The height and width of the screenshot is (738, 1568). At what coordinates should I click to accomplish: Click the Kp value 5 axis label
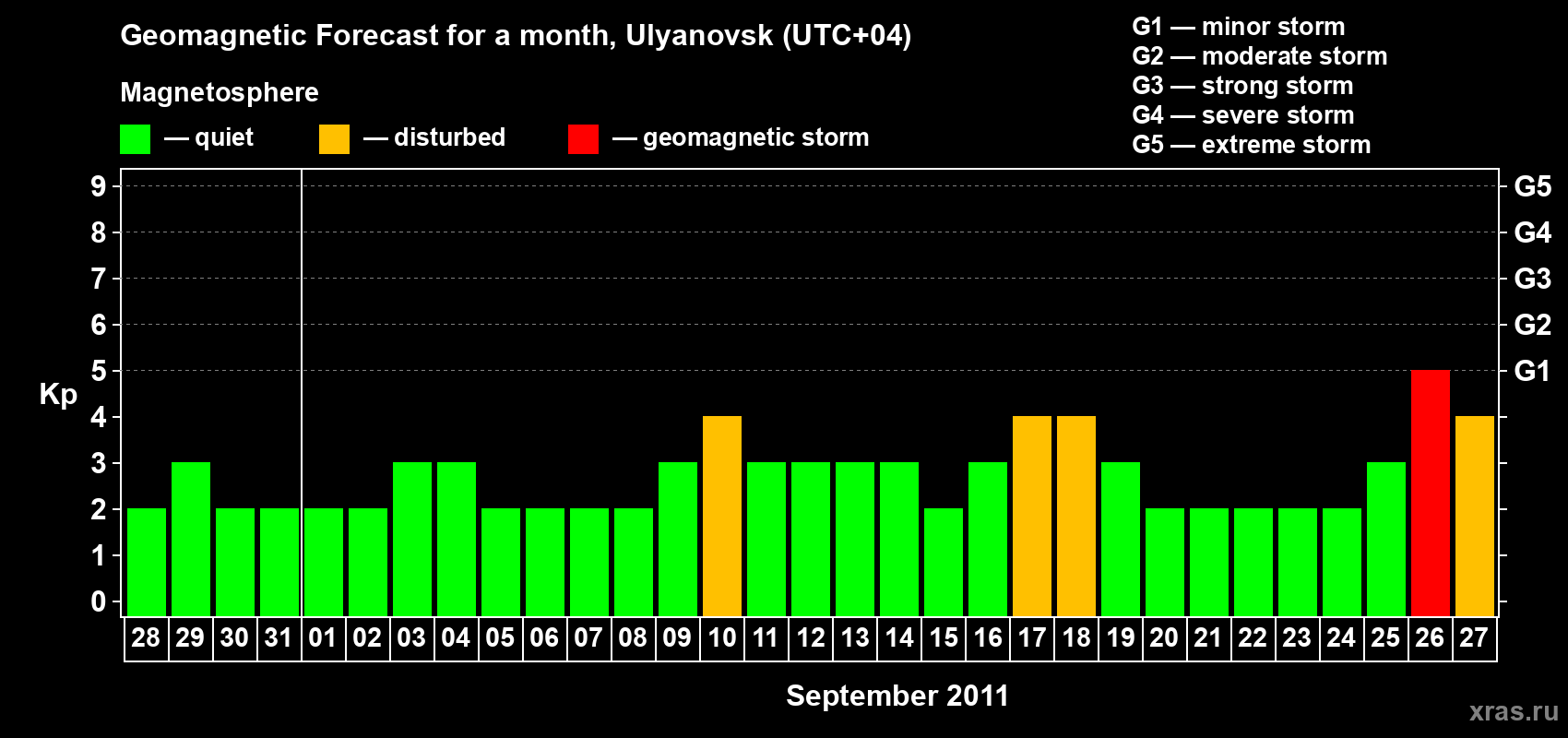pos(99,371)
